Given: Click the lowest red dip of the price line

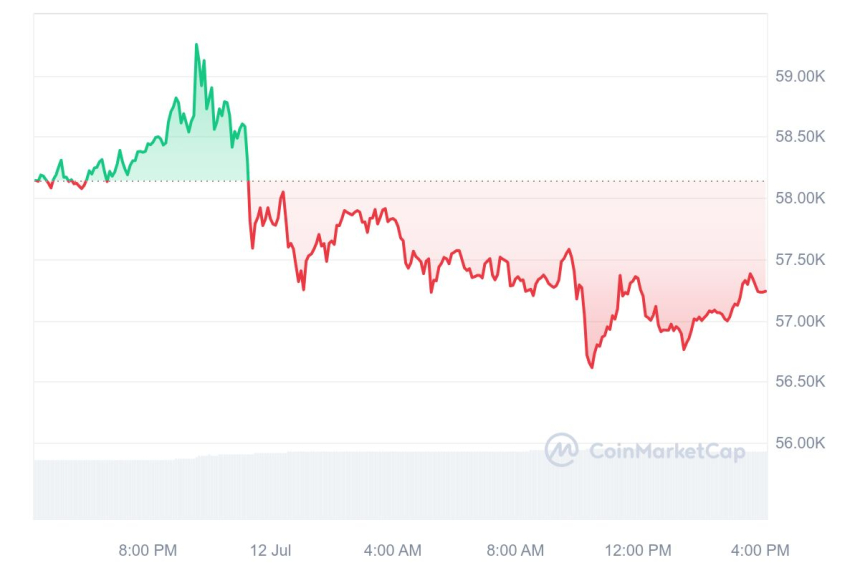Looking at the screenshot, I should (592, 367).
